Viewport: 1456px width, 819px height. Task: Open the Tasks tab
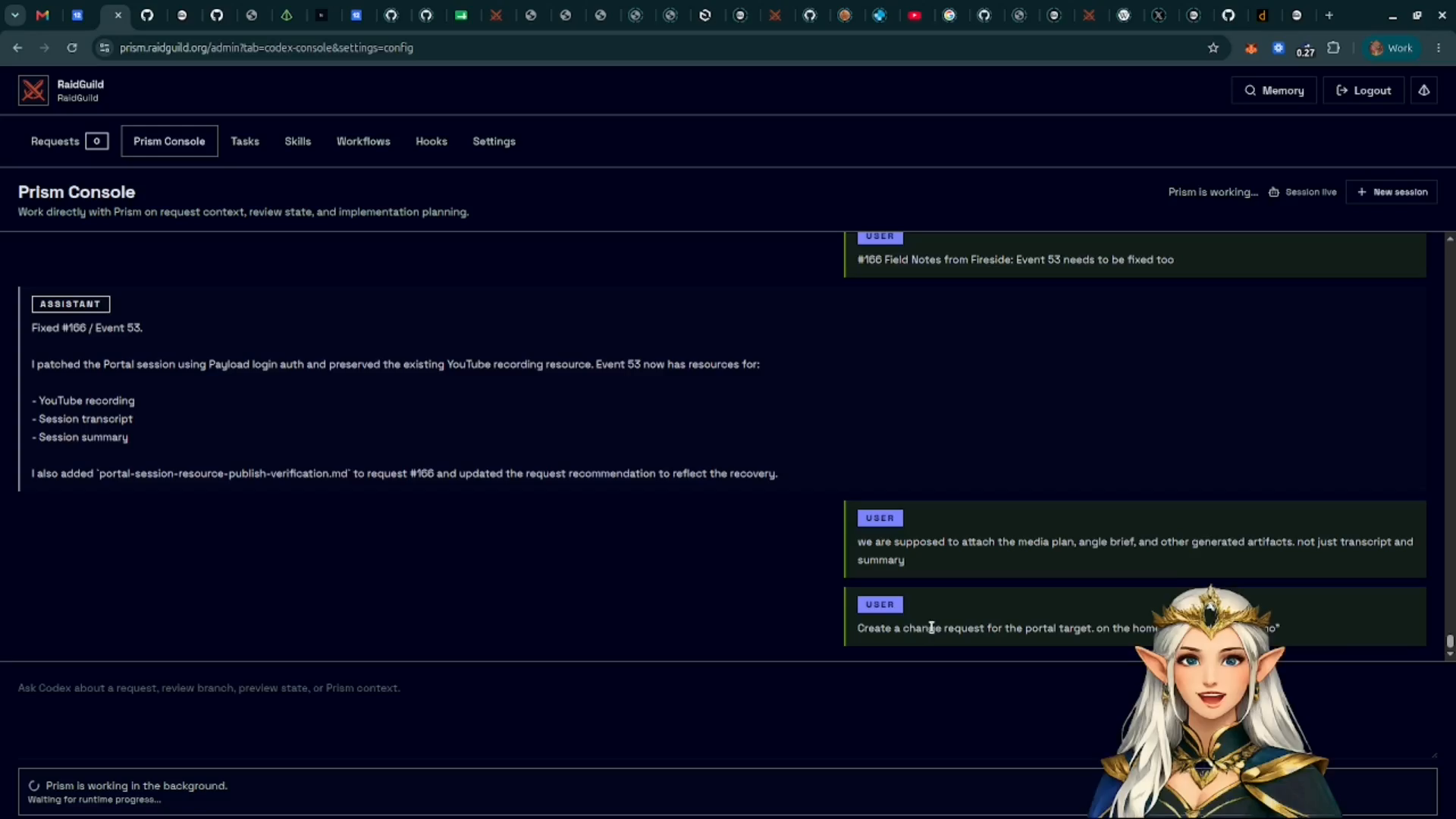(x=245, y=141)
